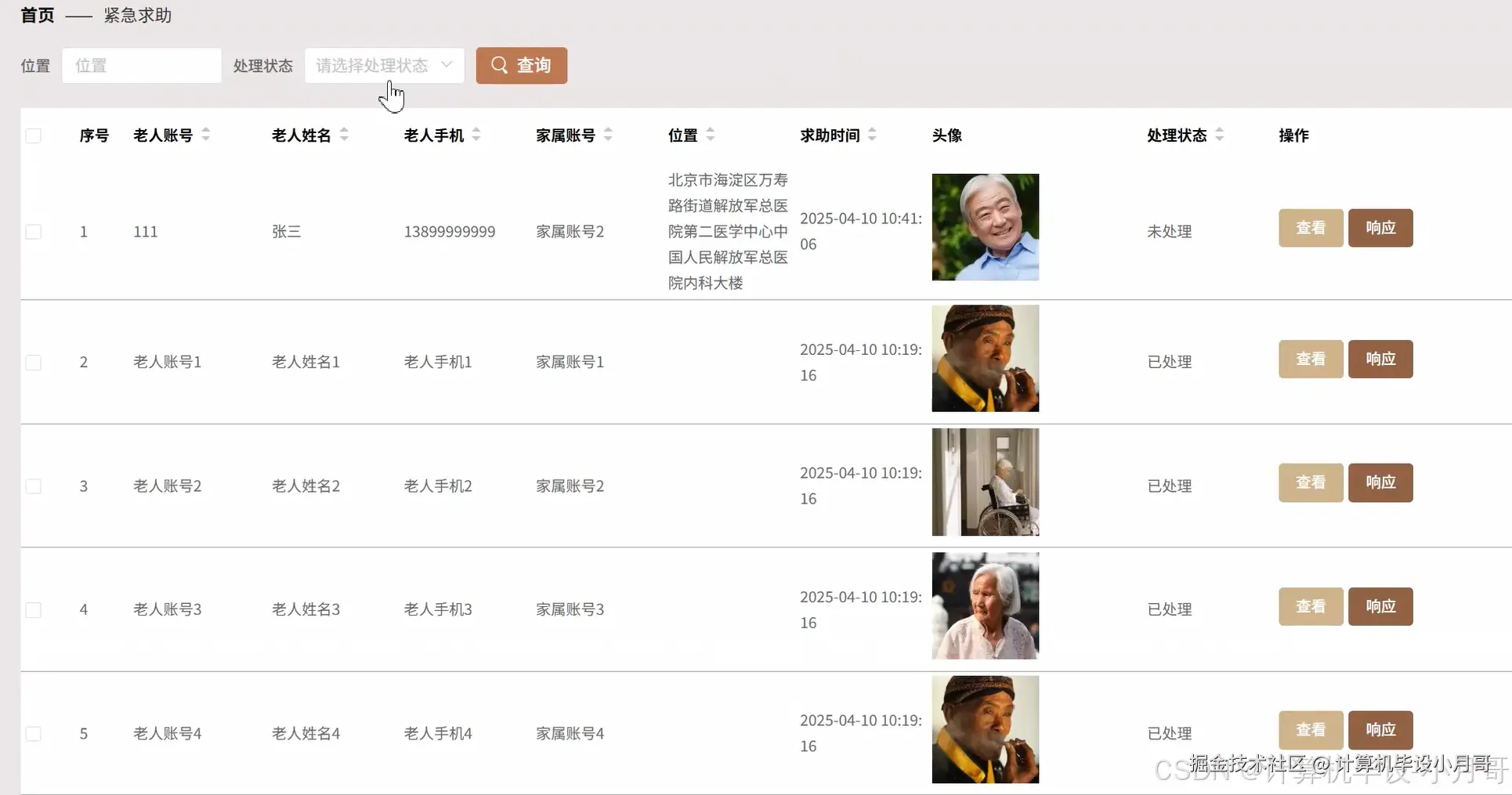
Task: Sort records by 求助时间 column
Action: point(873,134)
